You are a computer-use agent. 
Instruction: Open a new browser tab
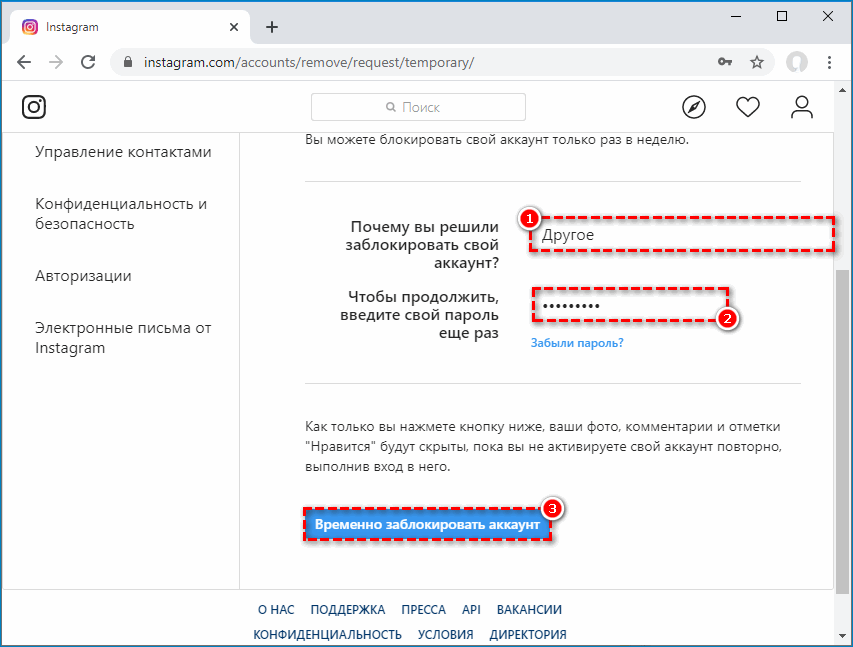click(x=272, y=27)
